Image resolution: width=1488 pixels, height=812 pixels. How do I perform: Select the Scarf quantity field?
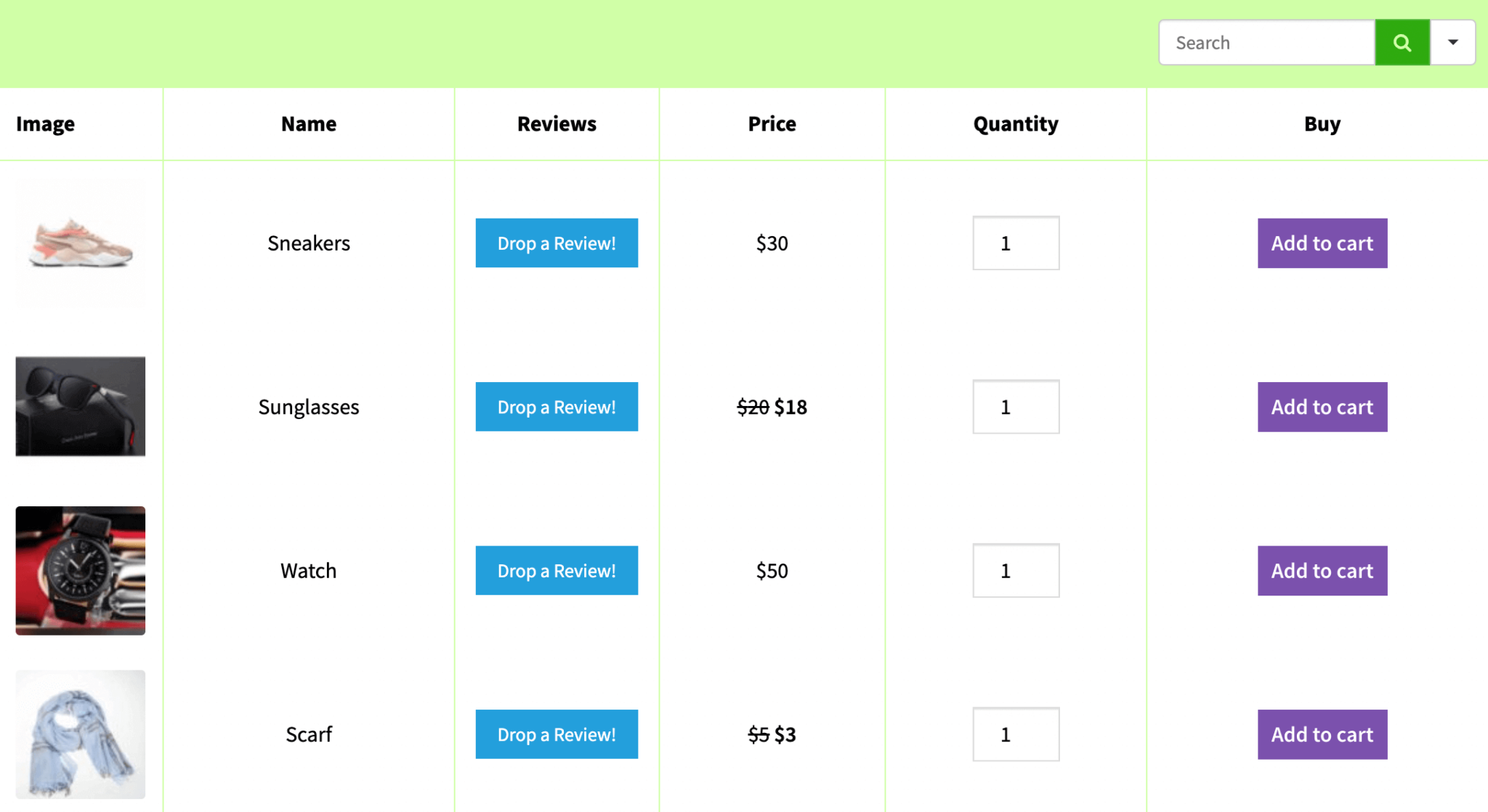1015,734
